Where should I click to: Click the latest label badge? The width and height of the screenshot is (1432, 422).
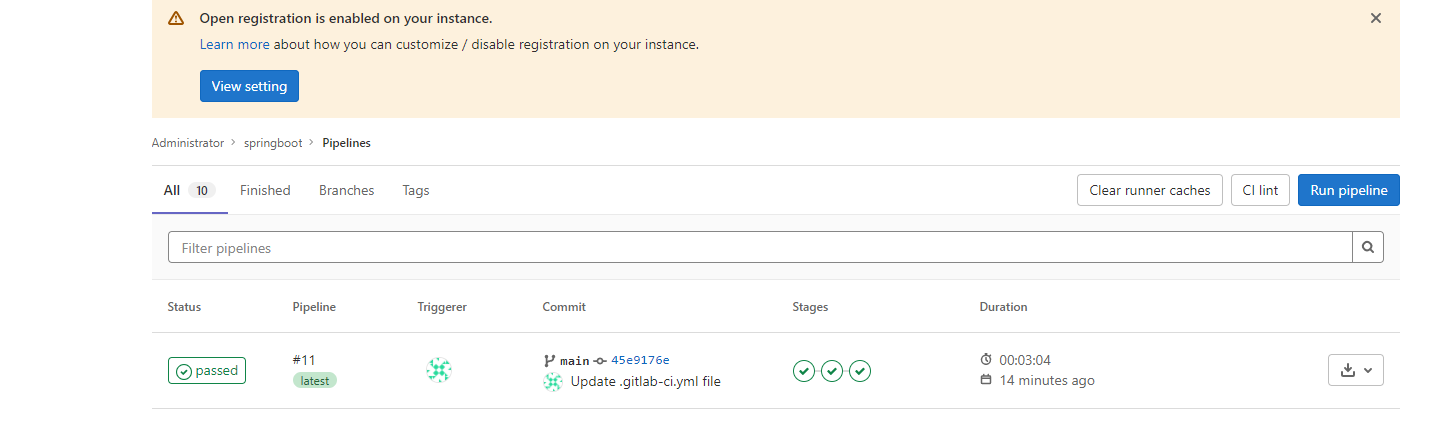click(315, 380)
